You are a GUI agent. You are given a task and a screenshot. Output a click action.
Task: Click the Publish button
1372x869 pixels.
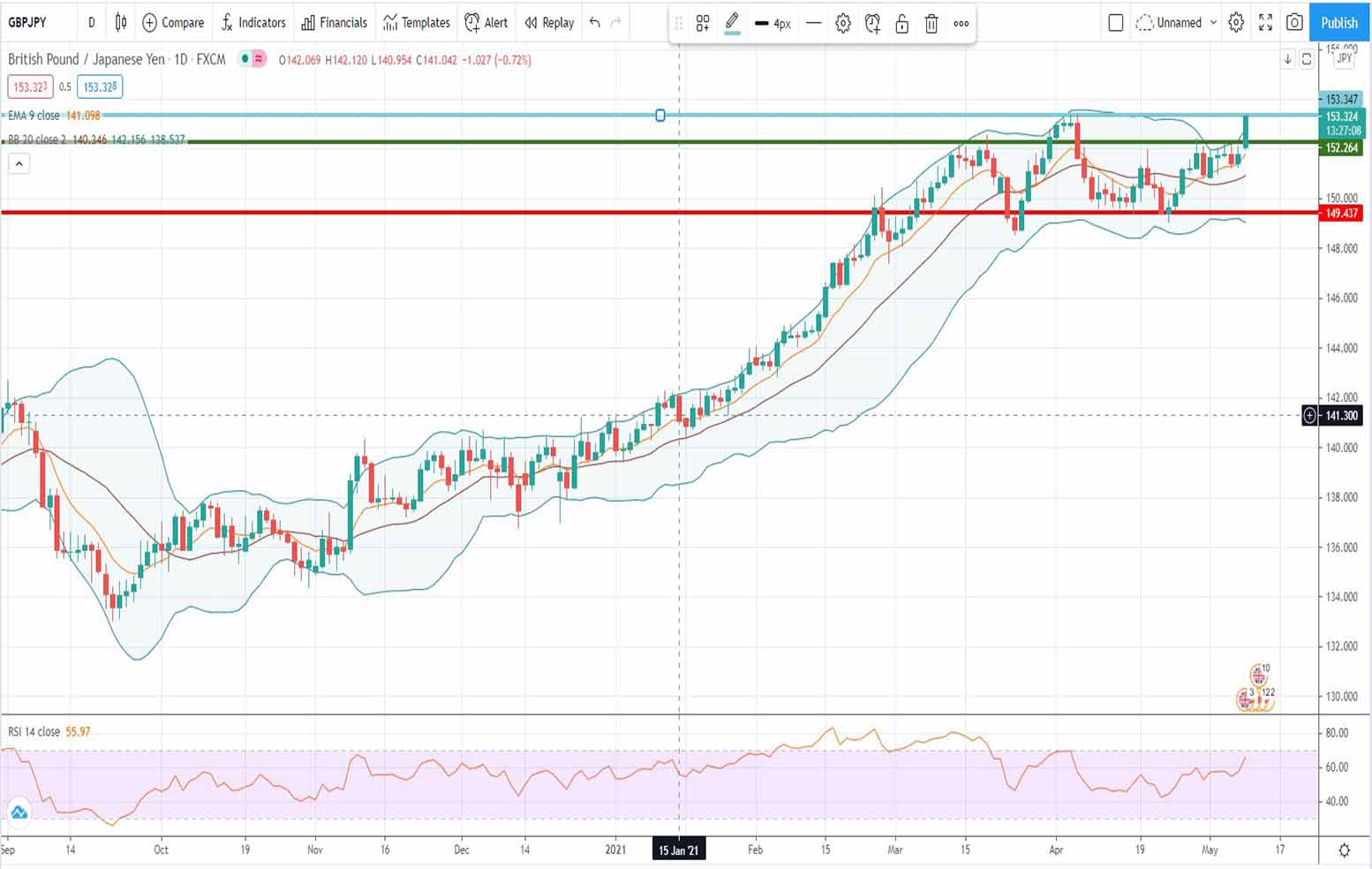(1338, 23)
